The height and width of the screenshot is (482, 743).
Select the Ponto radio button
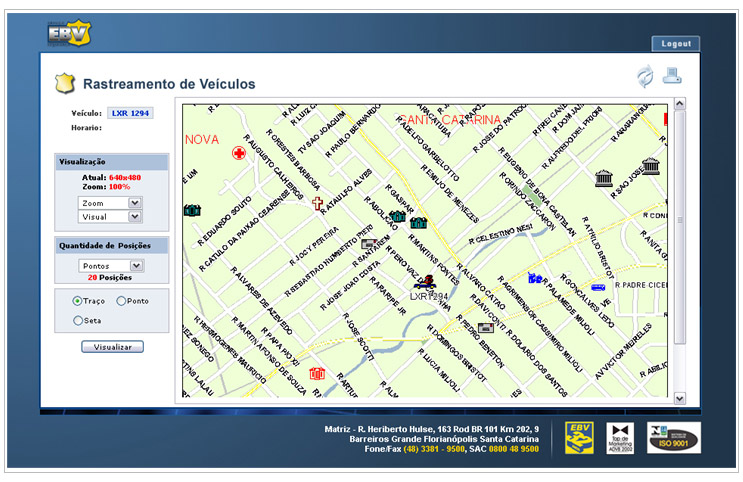click(121, 301)
